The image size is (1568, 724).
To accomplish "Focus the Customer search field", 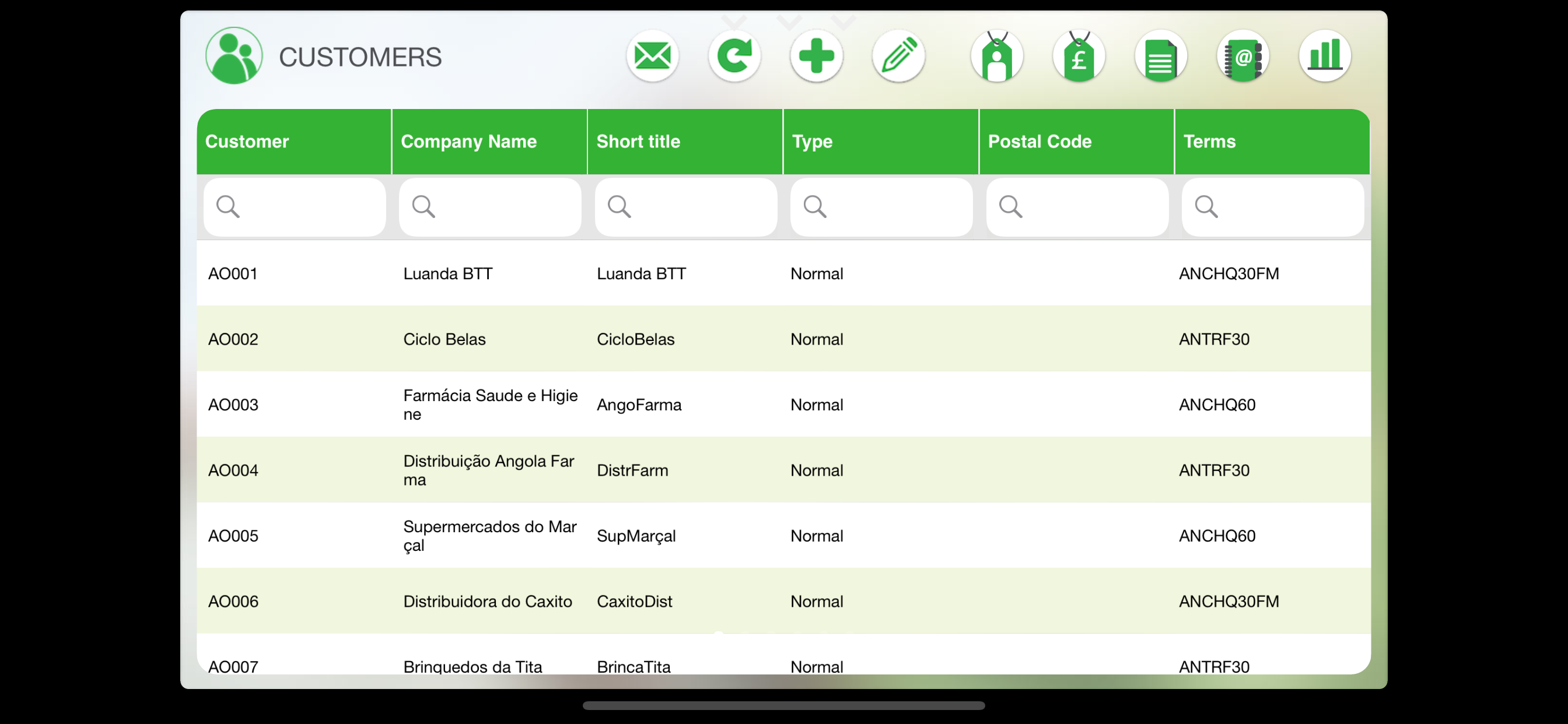I will coord(295,207).
